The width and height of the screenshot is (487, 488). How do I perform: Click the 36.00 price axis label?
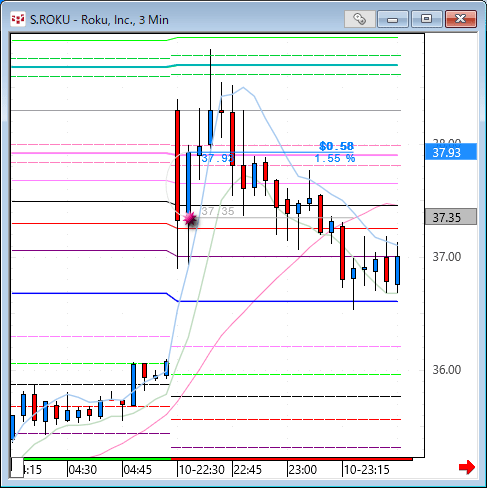[x=447, y=370]
